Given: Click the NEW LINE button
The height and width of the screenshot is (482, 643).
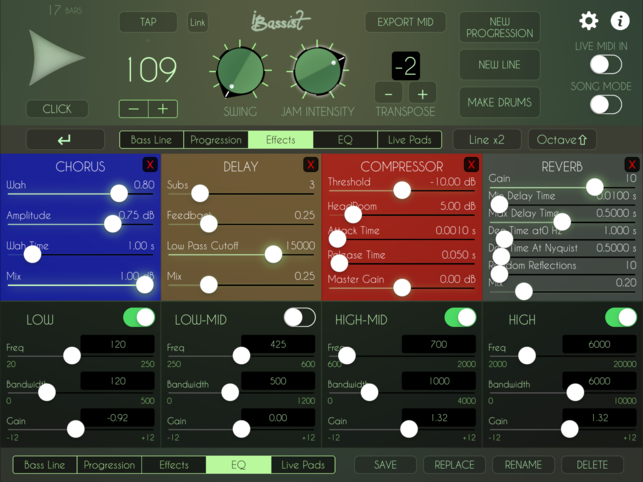Looking at the screenshot, I should pos(499,64).
